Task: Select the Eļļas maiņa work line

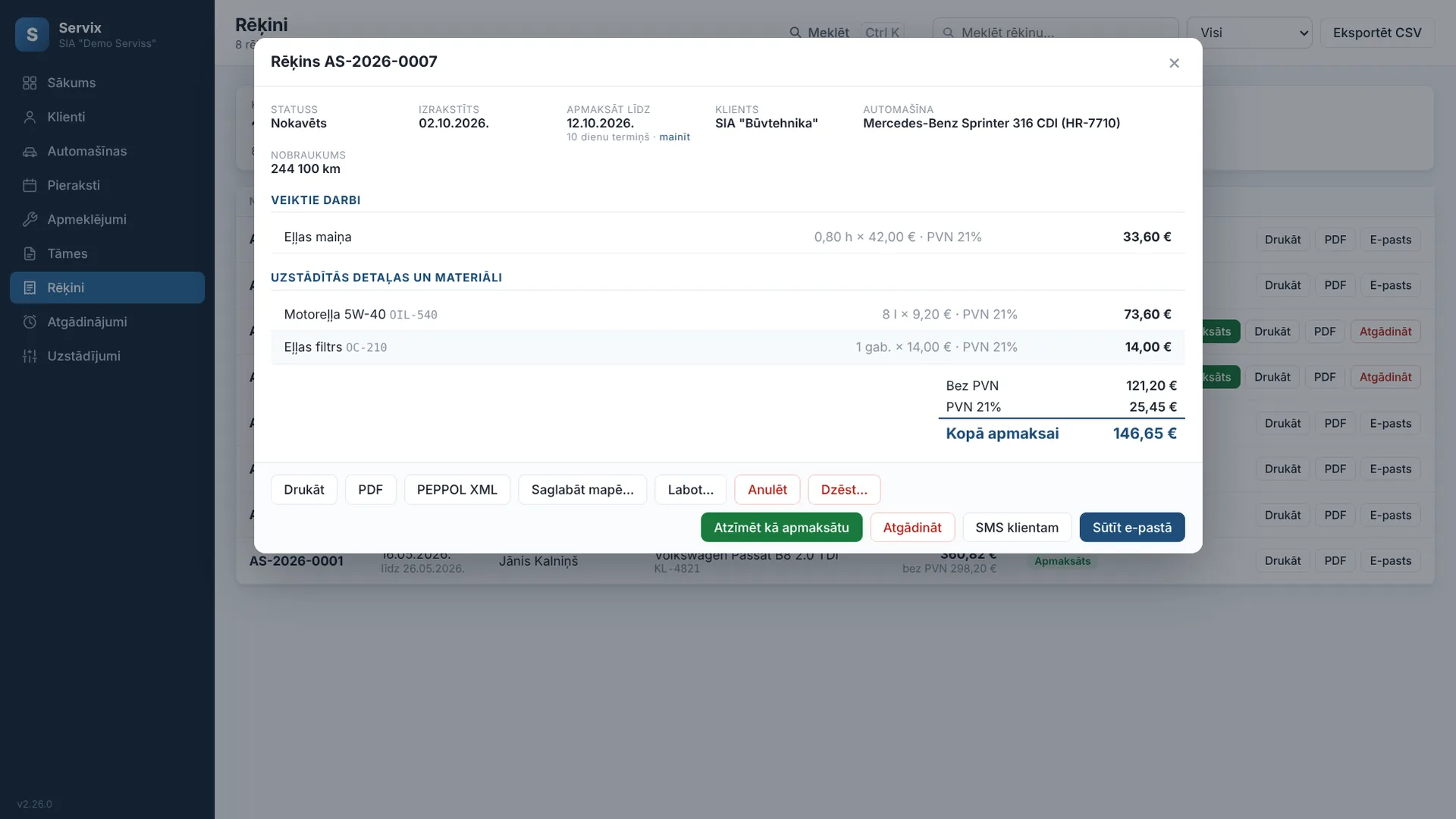Action: click(x=727, y=237)
